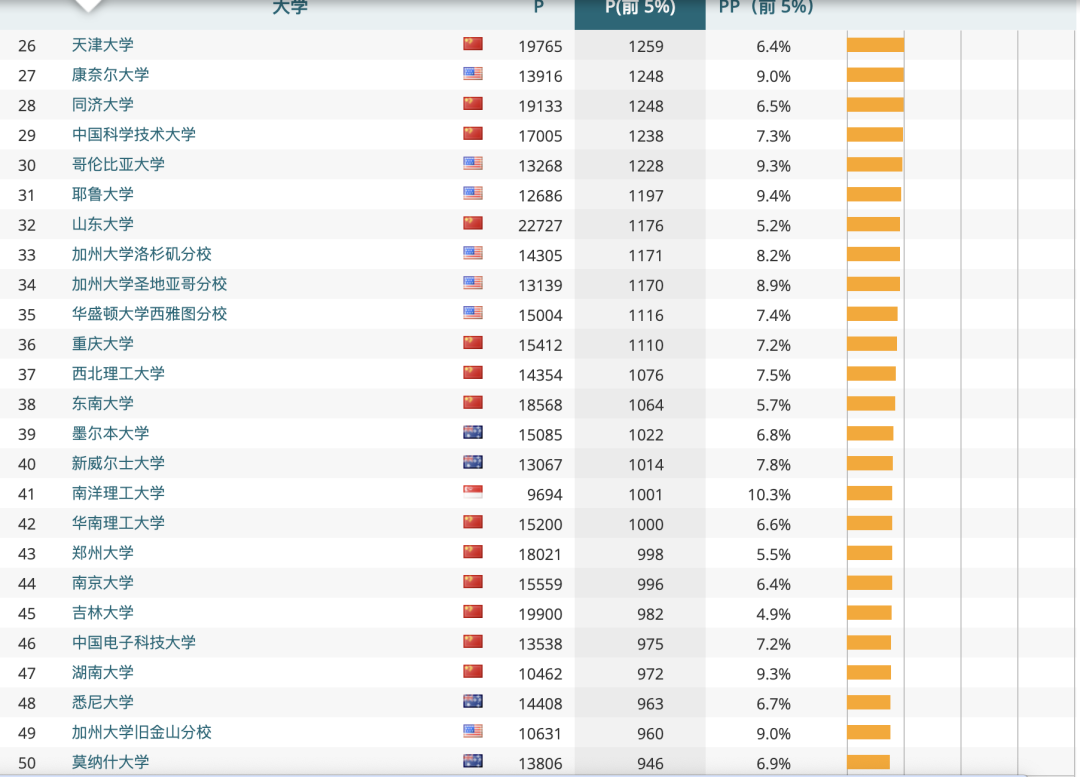The height and width of the screenshot is (777, 1080).
Task: Open the 哥伦比亚大学 link
Action: (118, 165)
